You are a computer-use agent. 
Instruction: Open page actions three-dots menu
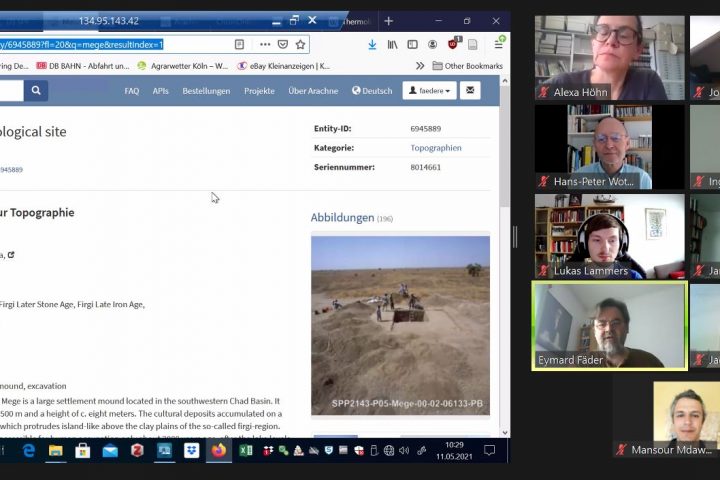[265, 44]
